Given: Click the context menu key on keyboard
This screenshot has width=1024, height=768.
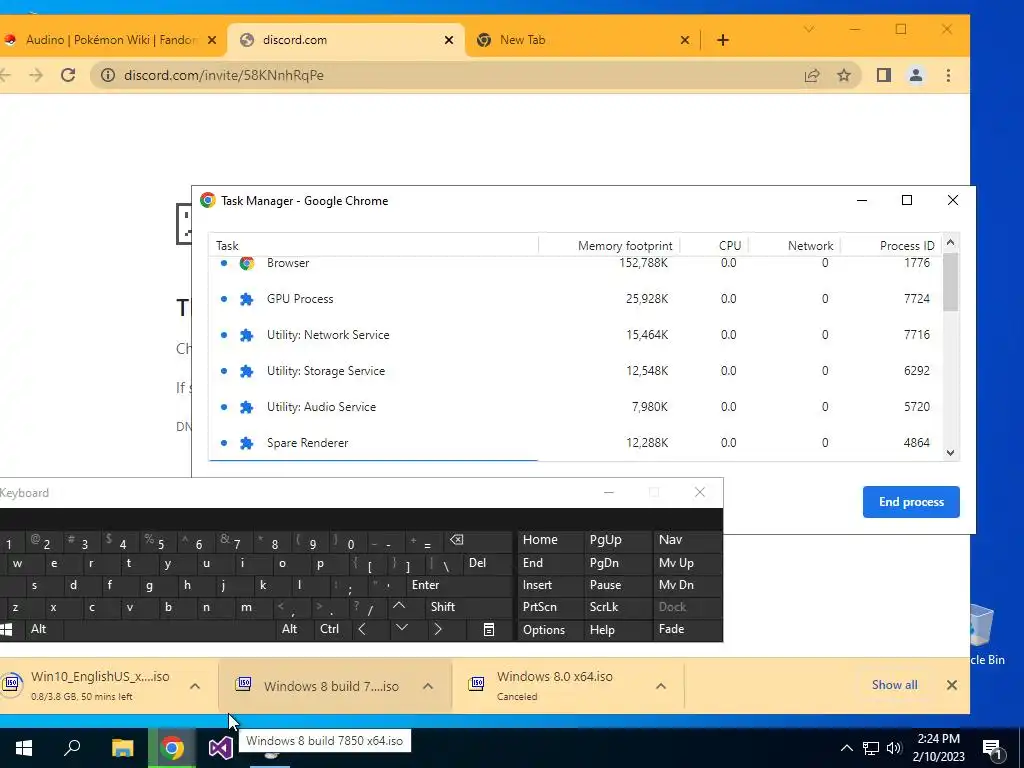Looking at the screenshot, I should [488, 630].
